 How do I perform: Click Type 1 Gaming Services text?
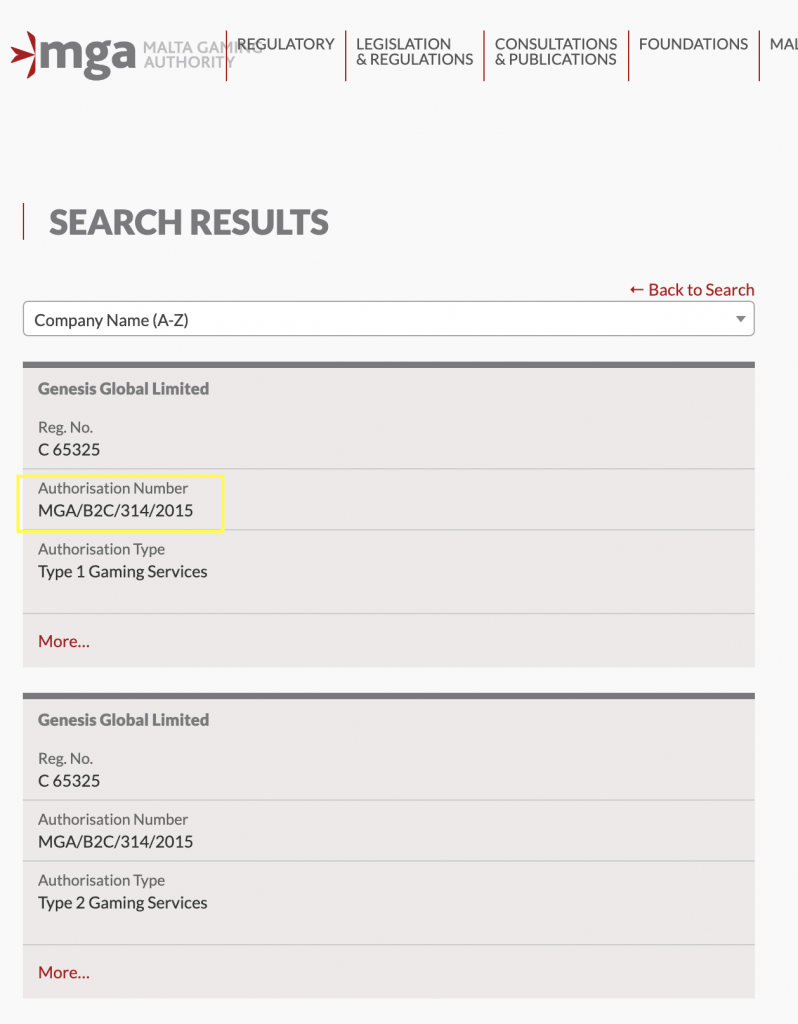pyautogui.click(x=123, y=572)
